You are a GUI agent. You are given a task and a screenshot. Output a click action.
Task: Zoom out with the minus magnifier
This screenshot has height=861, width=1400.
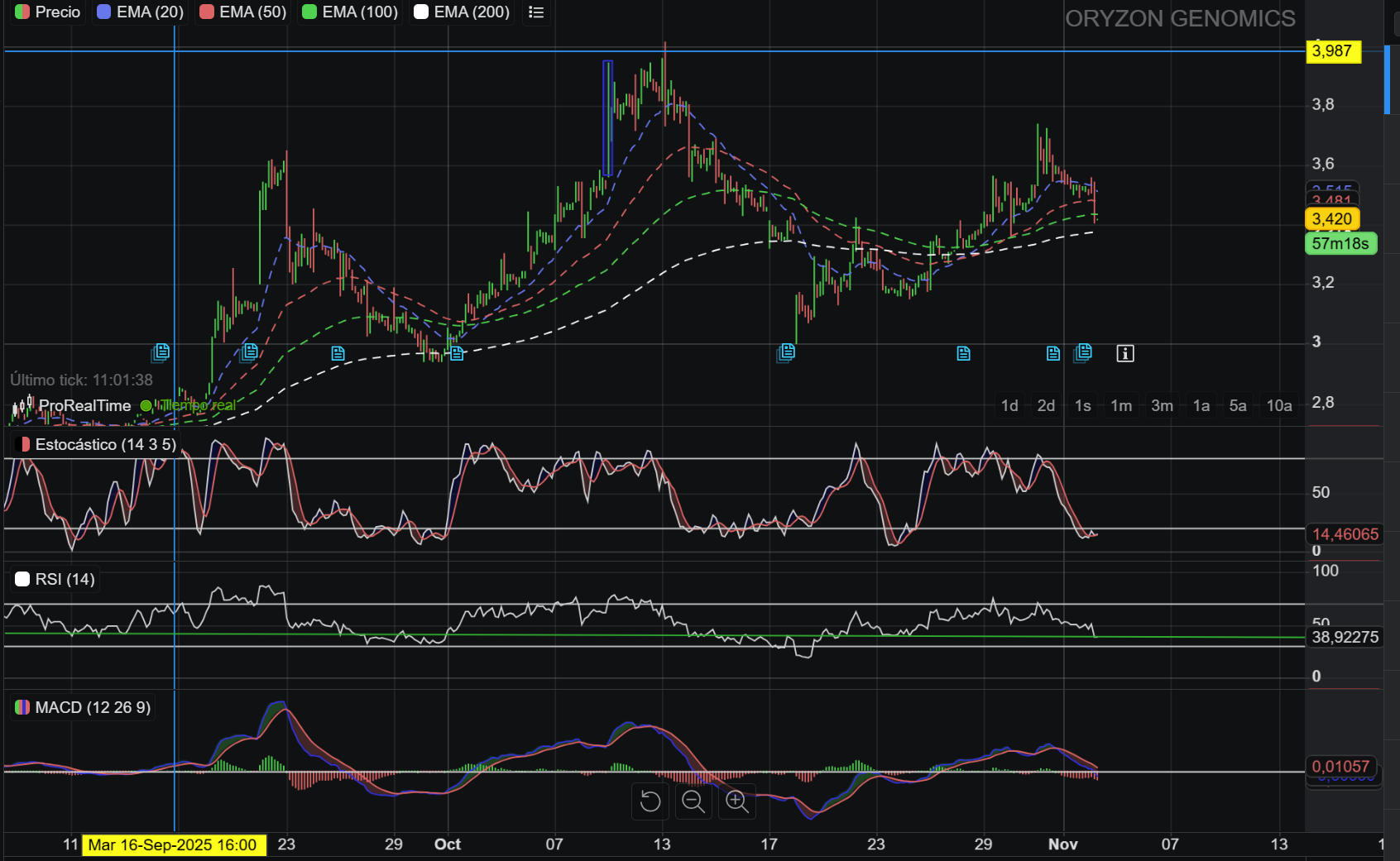click(693, 801)
